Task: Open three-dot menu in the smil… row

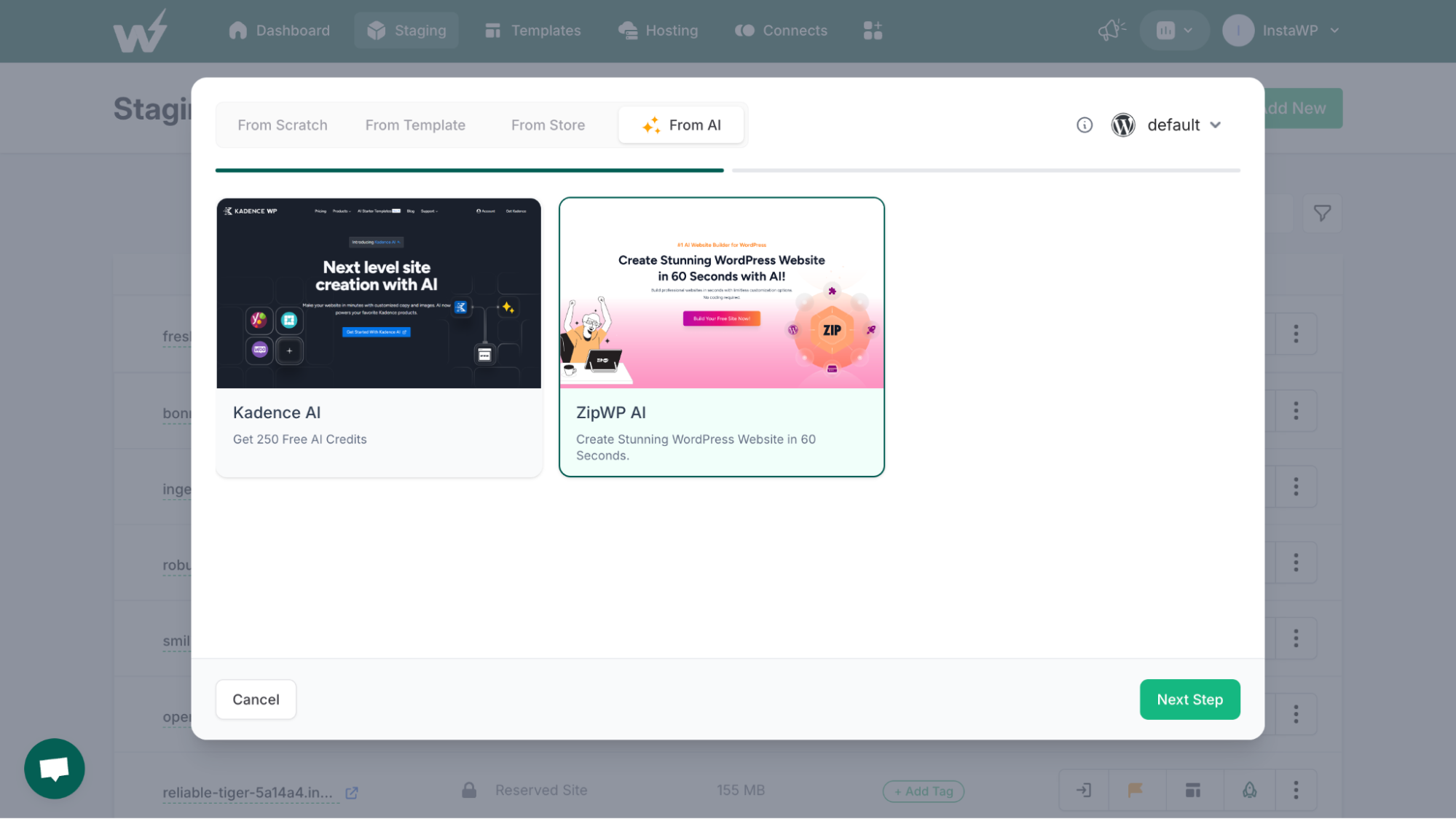Action: (x=1296, y=638)
